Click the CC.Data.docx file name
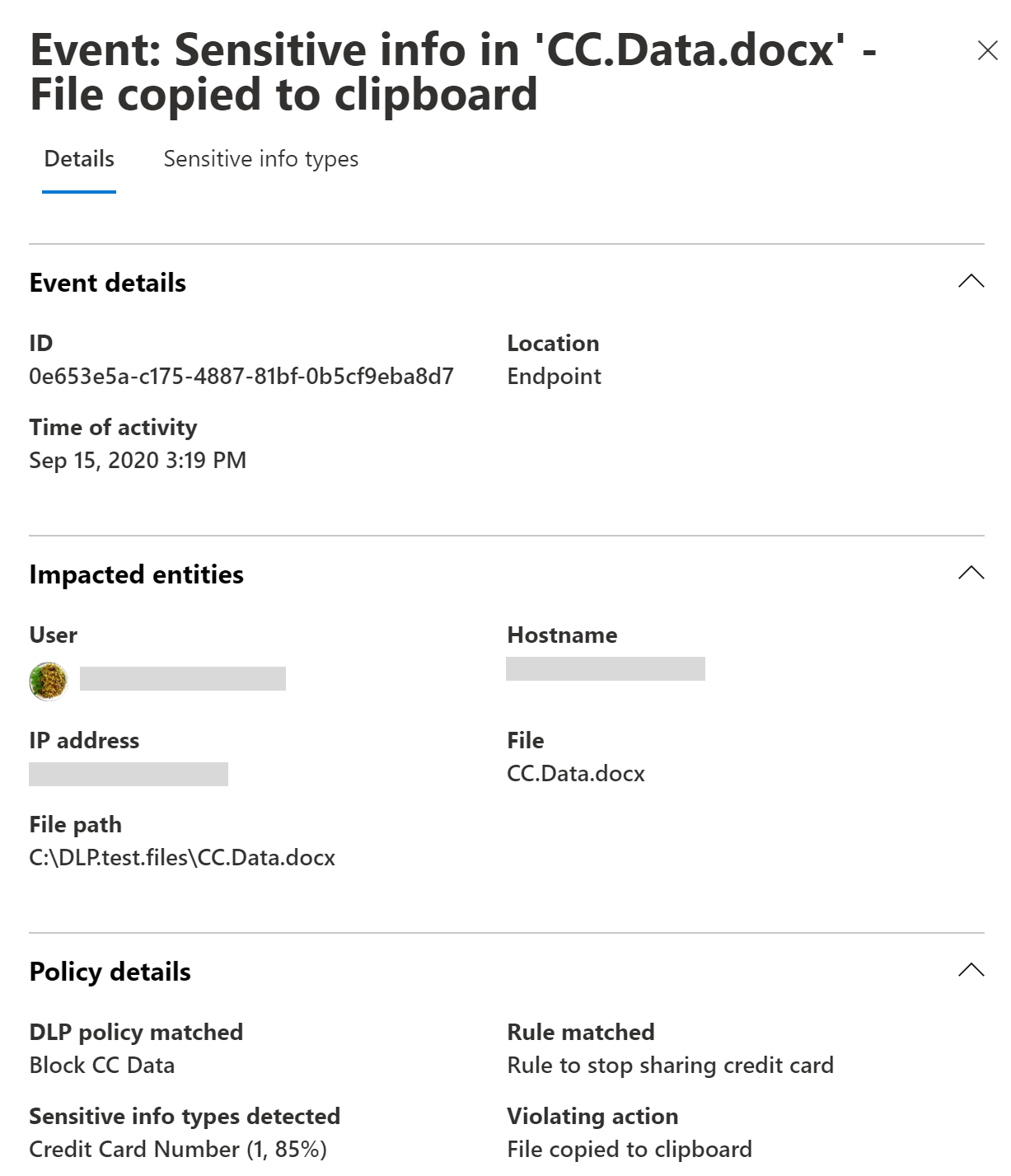 (x=576, y=774)
